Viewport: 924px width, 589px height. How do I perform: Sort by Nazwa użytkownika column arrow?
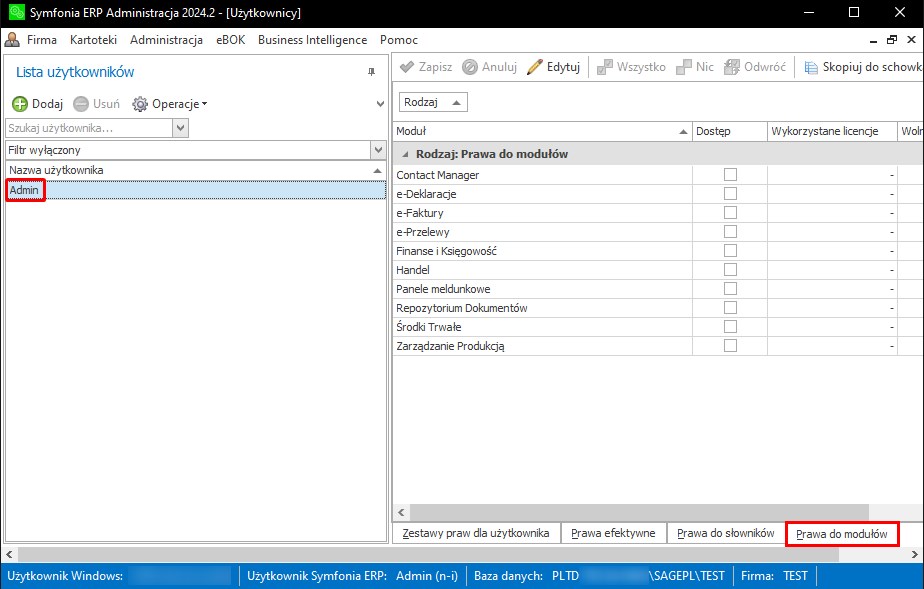click(377, 170)
